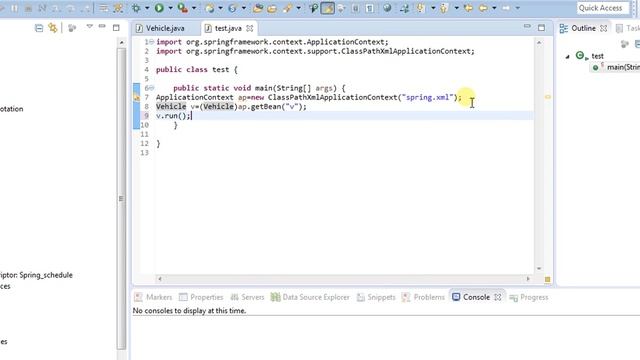The width and height of the screenshot is (640, 360).
Task: Open Data Source Explorer tab
Action: tap(310, 297)
